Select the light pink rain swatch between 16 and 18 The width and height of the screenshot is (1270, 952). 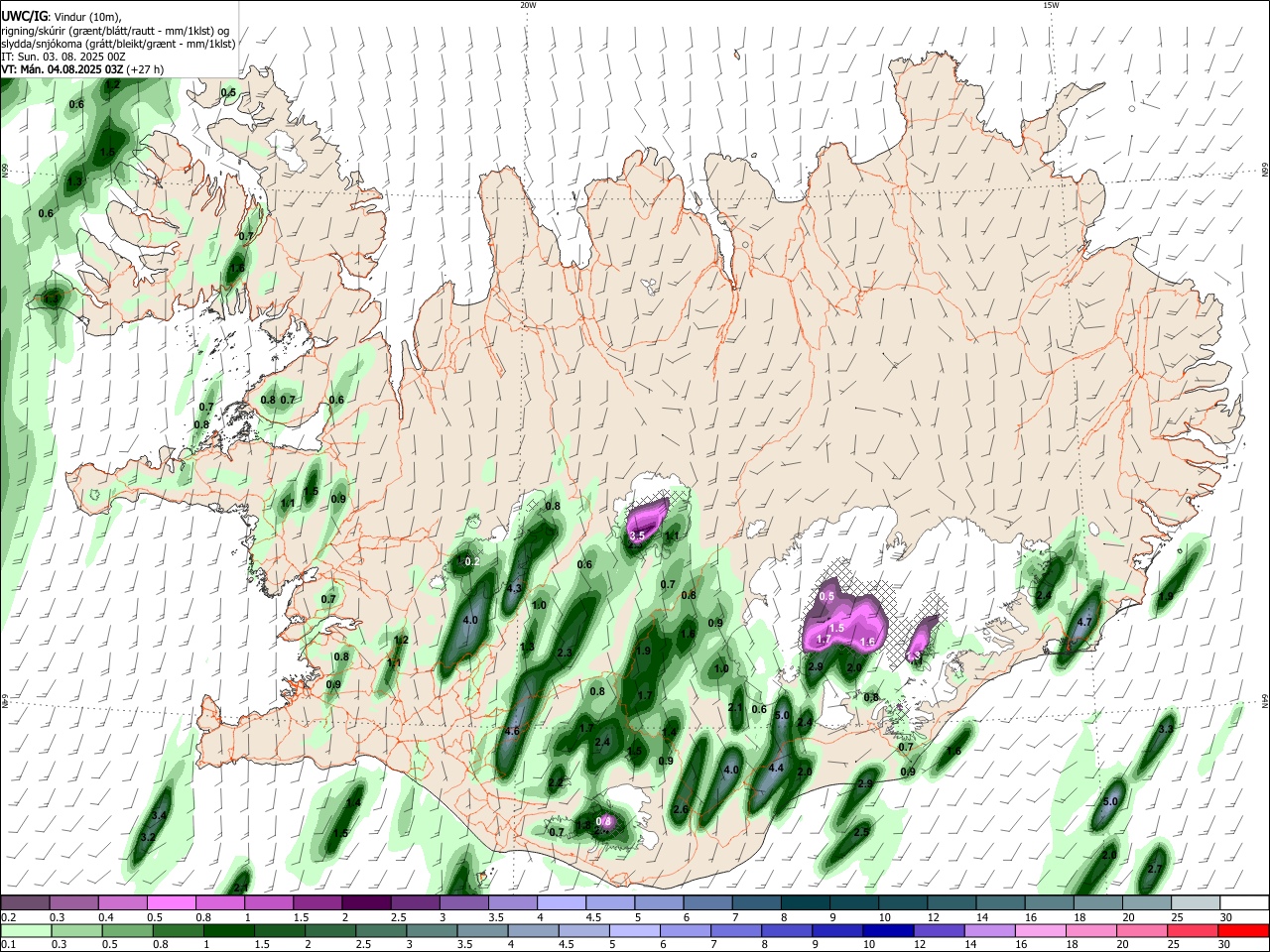(1041, 930)
